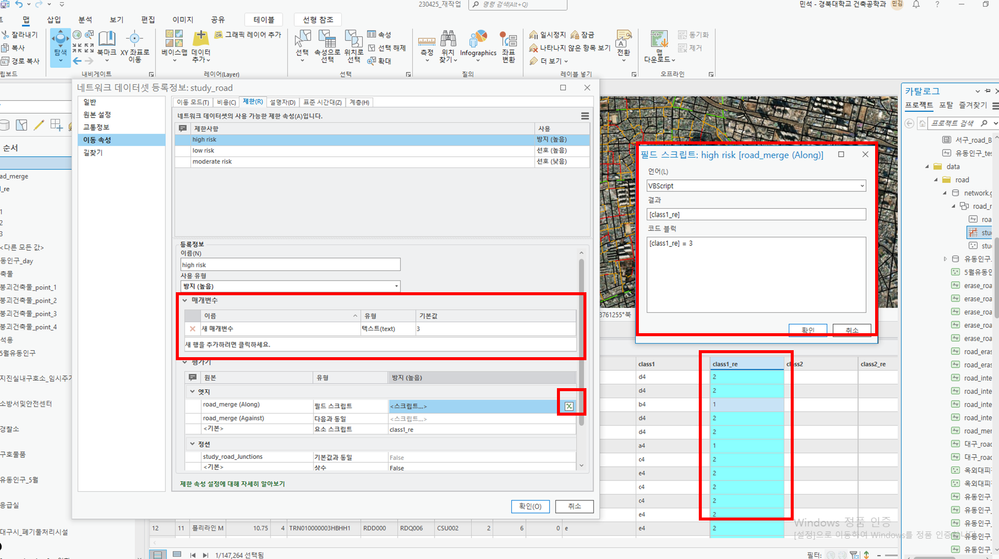Click 취소 in the field script dialog

coord(852,330)
